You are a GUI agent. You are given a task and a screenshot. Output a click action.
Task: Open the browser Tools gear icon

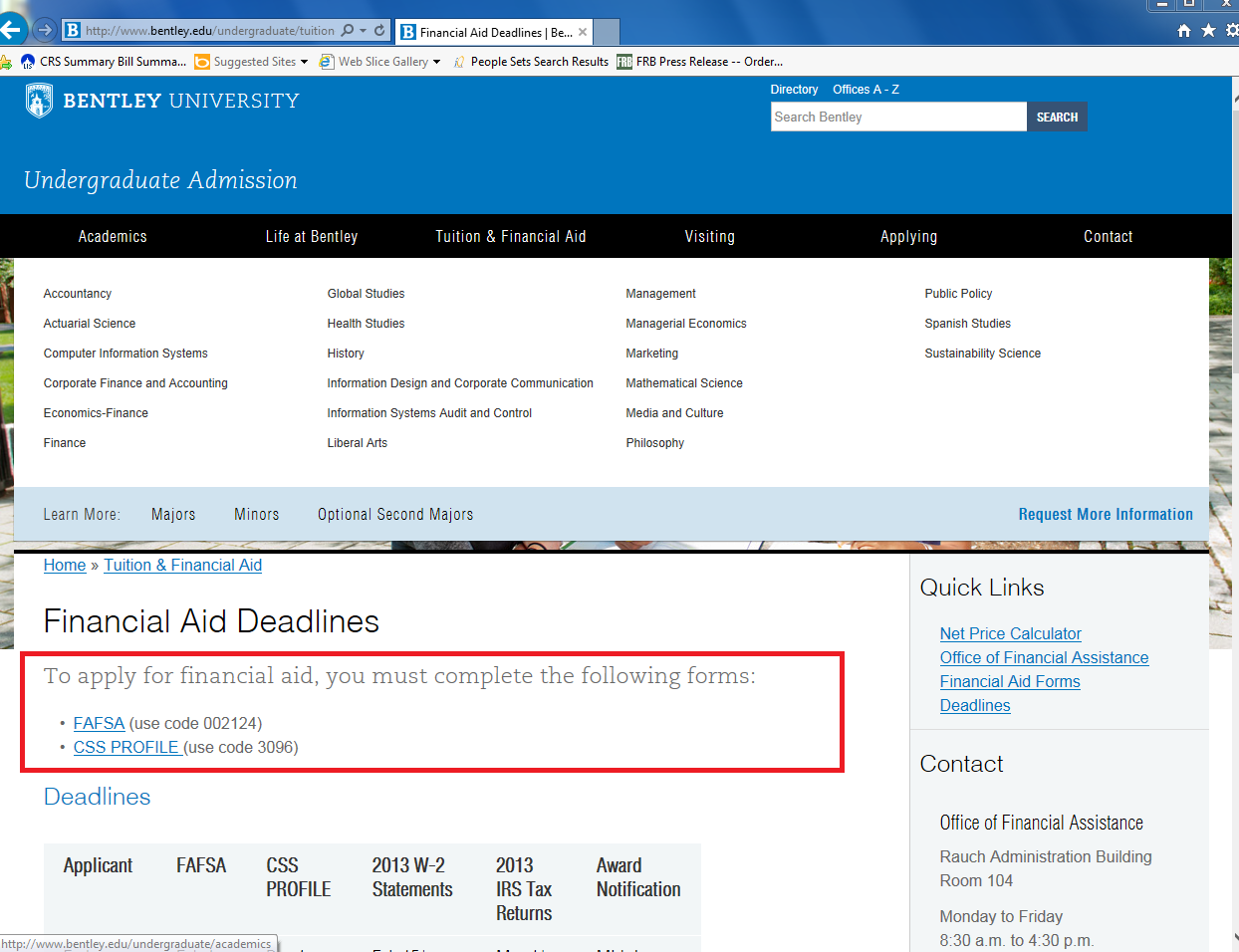click(1232, 30)
